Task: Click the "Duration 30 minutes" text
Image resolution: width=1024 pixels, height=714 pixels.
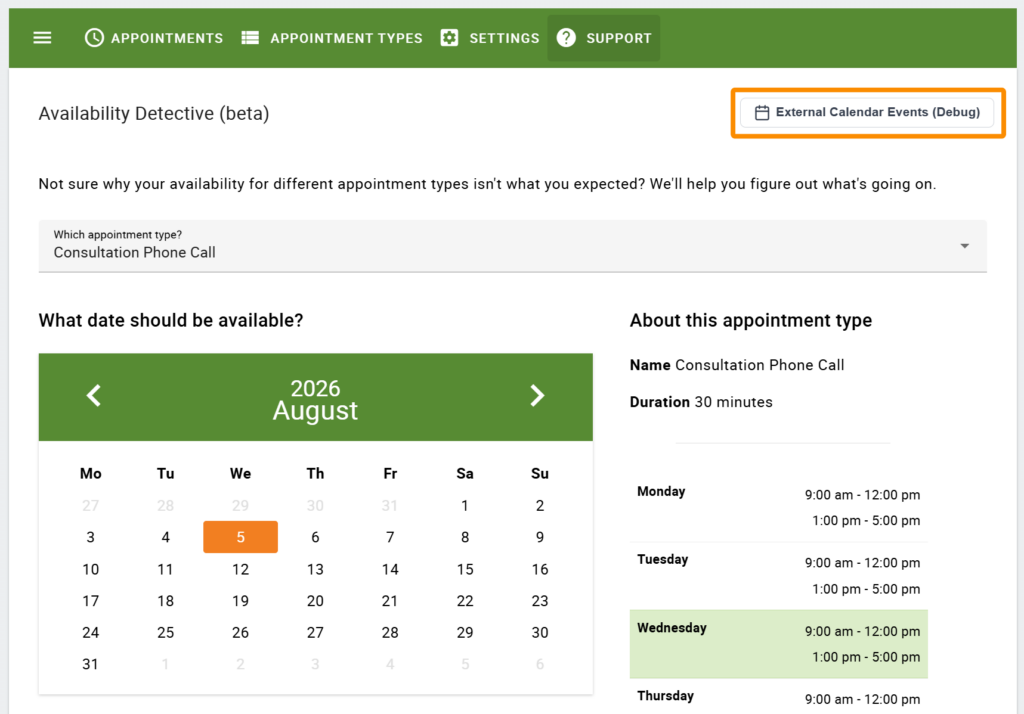Action: point(701,402)
